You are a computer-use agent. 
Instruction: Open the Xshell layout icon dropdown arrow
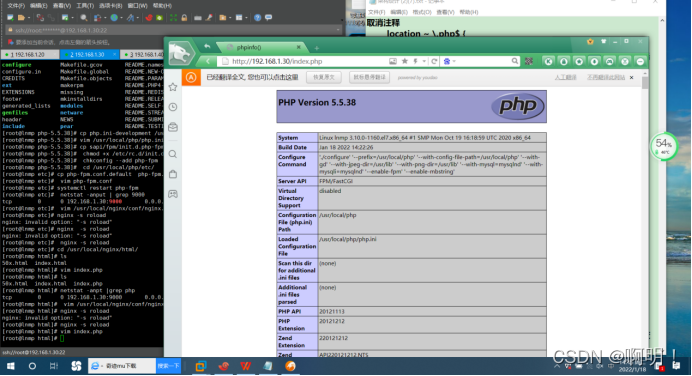pos(247,18)
